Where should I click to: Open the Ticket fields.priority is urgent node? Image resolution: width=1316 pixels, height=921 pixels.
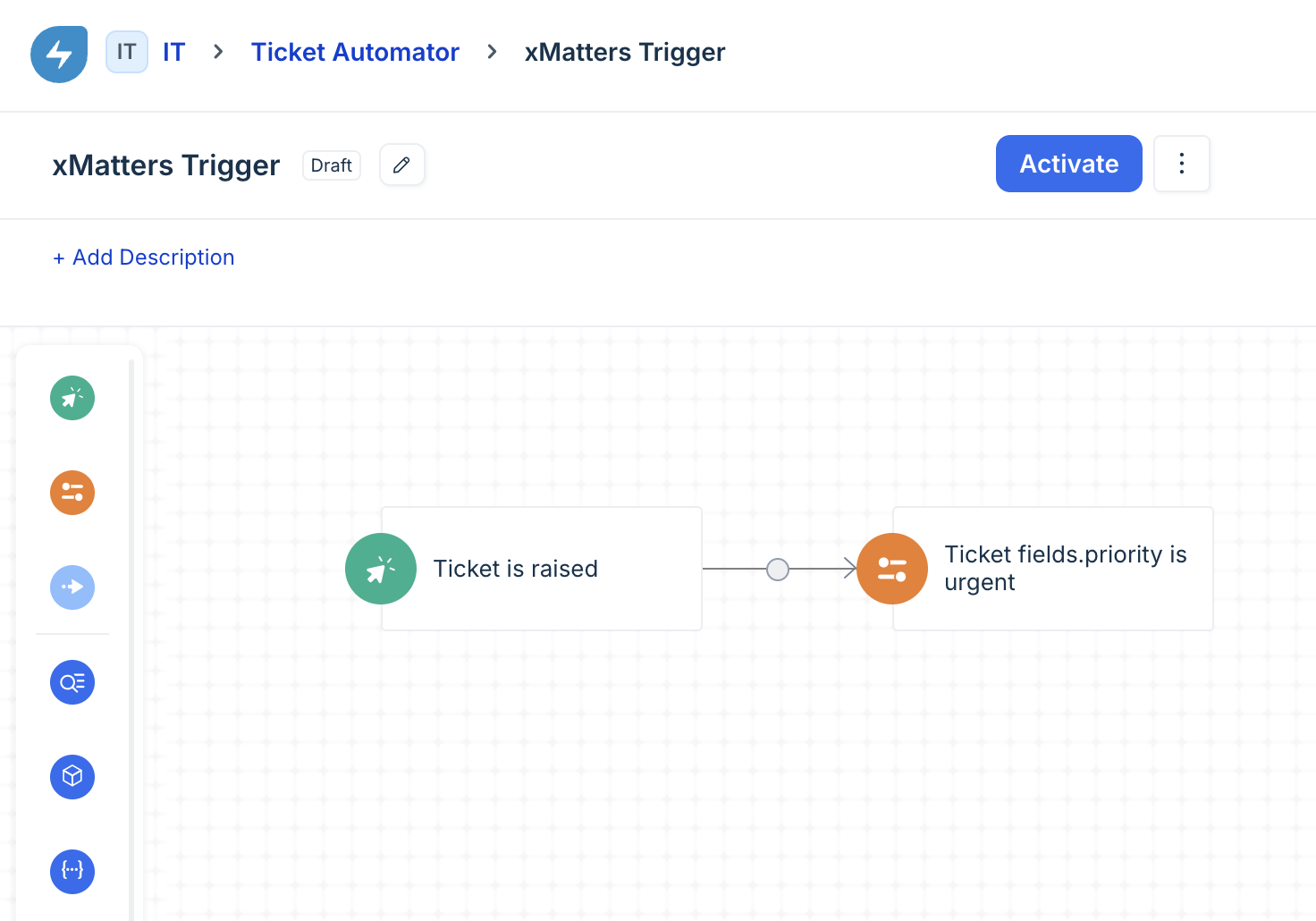point(1064,569)
